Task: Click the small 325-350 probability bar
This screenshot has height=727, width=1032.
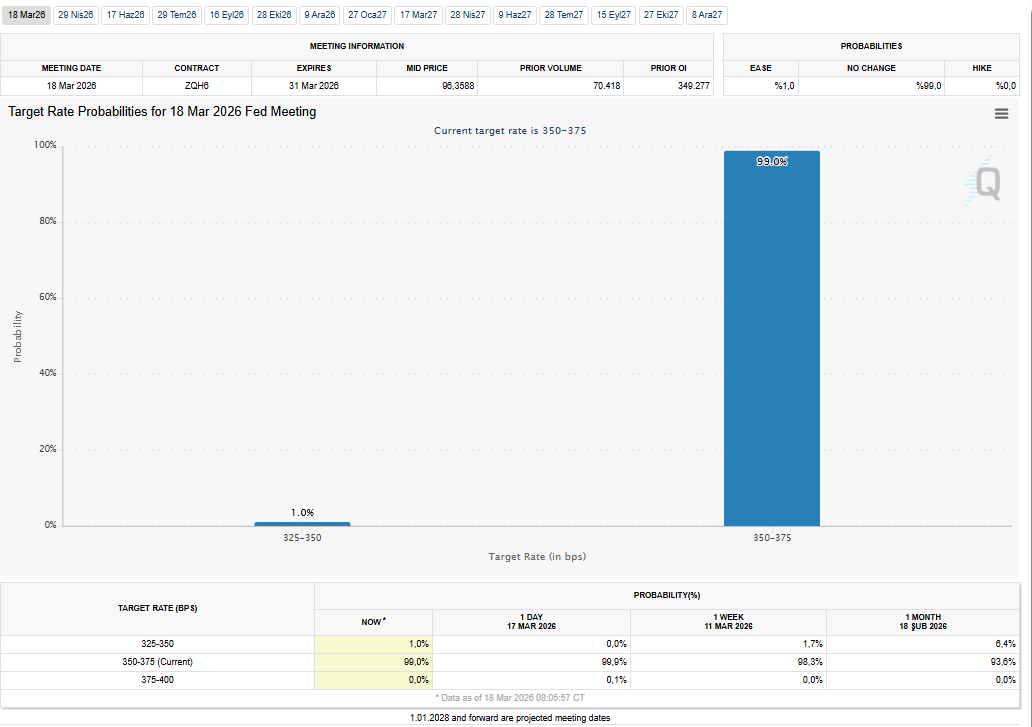Action: click(302, 523)
